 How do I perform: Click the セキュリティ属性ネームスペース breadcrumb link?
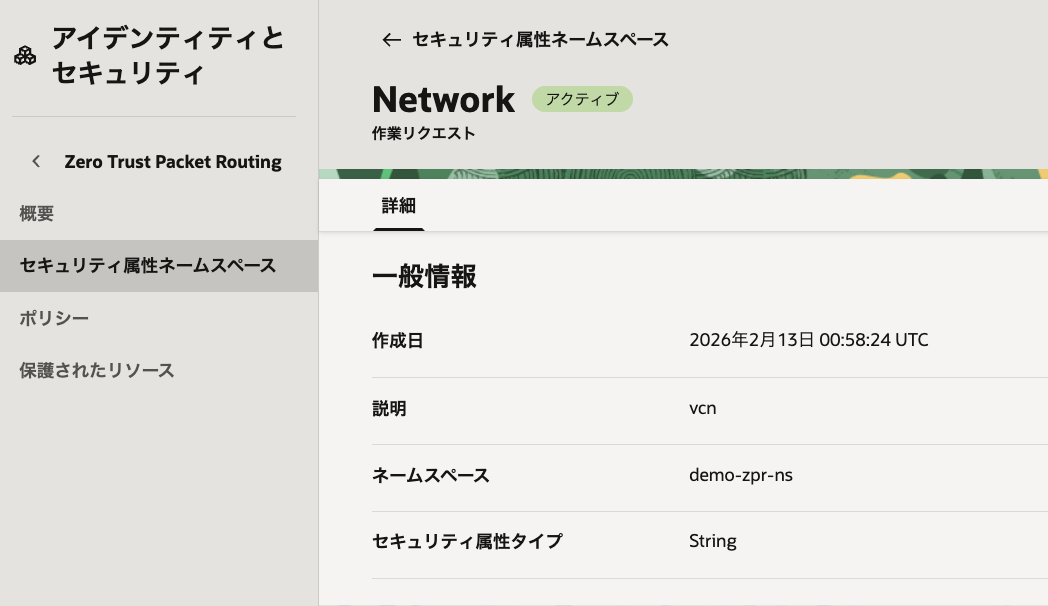pyautogui.click(x=540, y=40)
